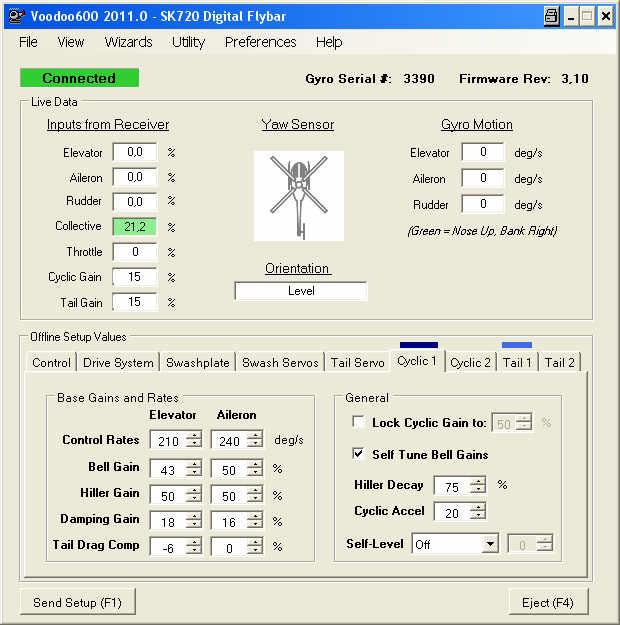620x625 pixels.
Task: Click Aileron Damping Gain spinner arrows
Action: coord(255,521)
